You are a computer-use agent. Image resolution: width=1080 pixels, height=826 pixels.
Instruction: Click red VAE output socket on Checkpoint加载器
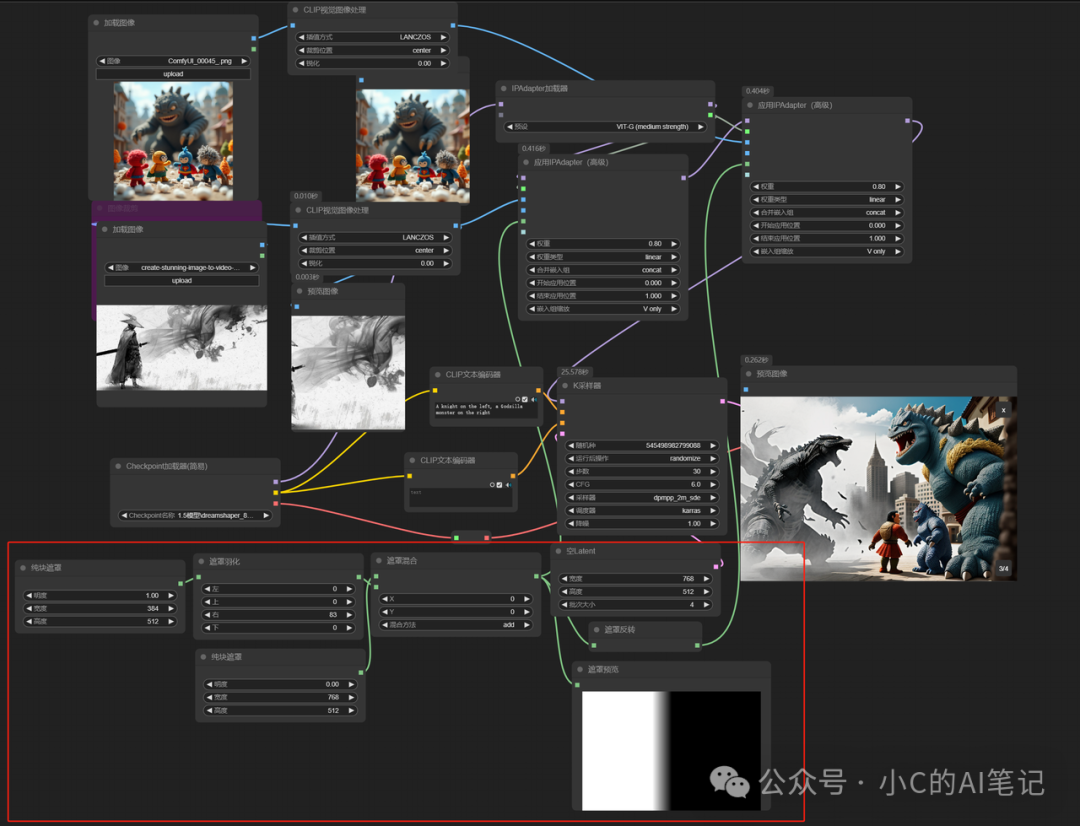coord(276,504)
